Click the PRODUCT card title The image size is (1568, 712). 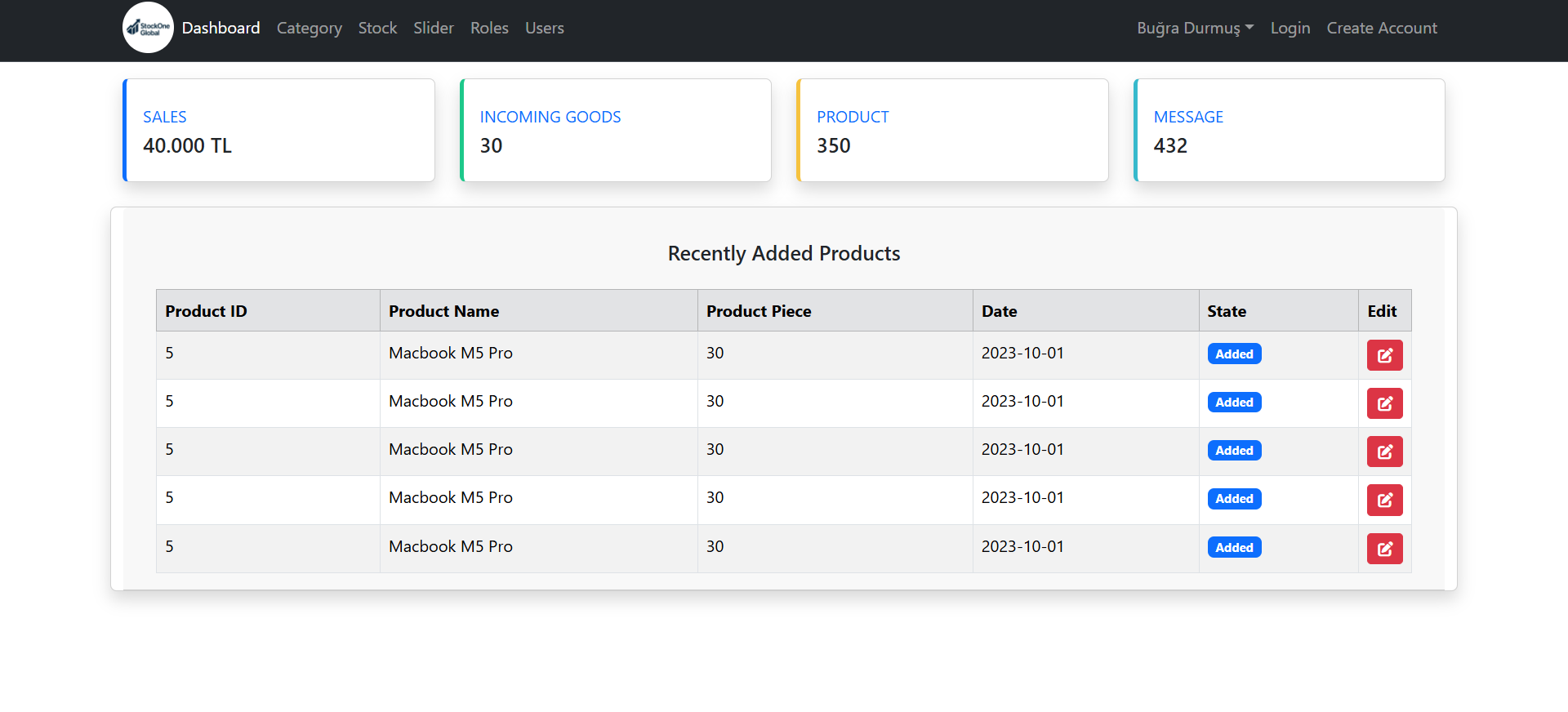pos(853,117)
